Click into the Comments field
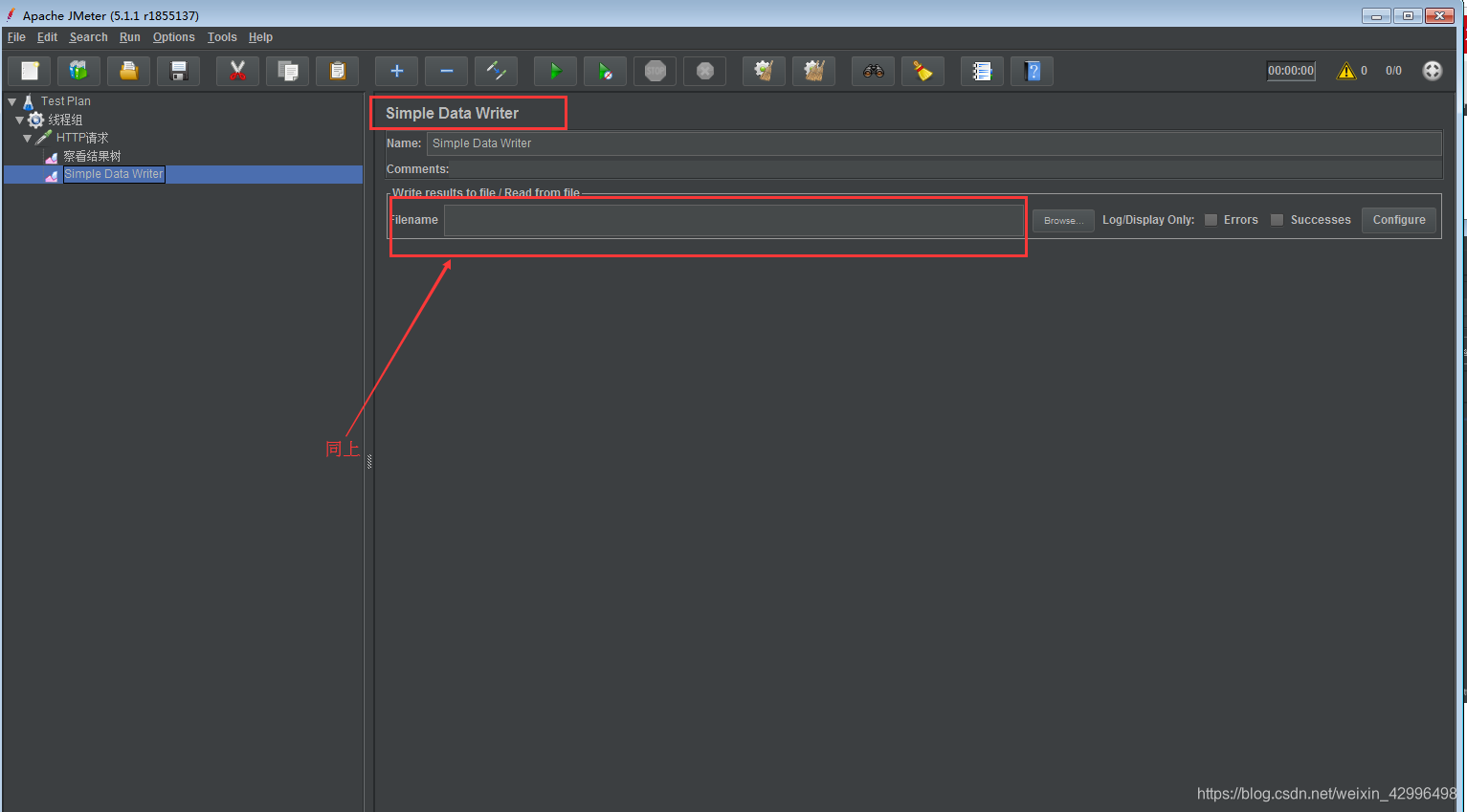Screen dimensions: 1467x812 click(x=947, y=169)
